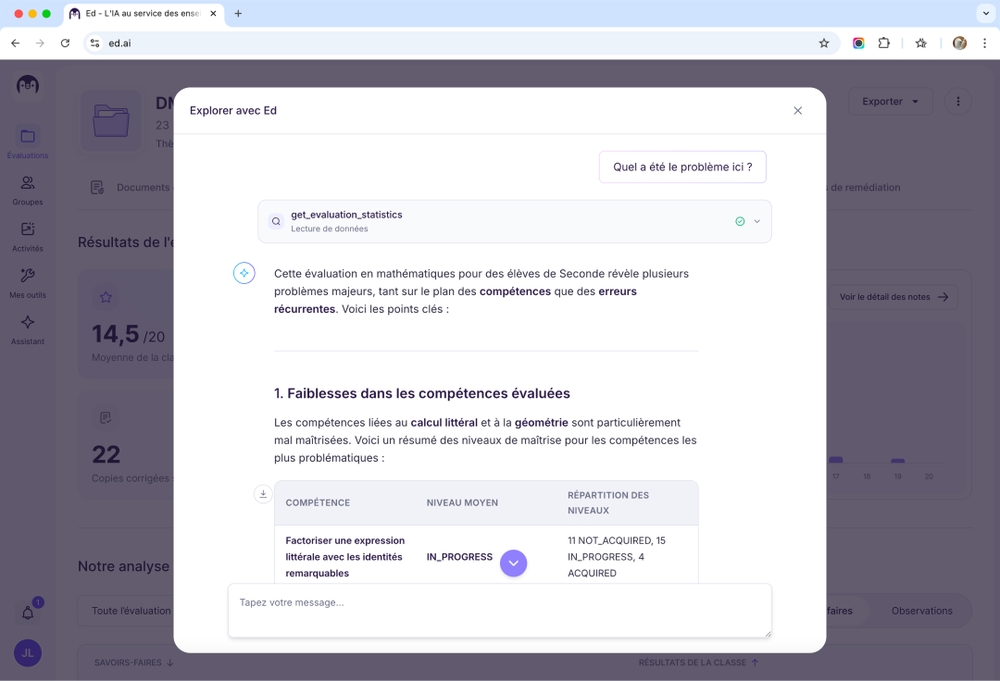This screenshot has height=681, width=1000.
Task: Sort by Savoirs-faires column
Action: coord(133,663)
